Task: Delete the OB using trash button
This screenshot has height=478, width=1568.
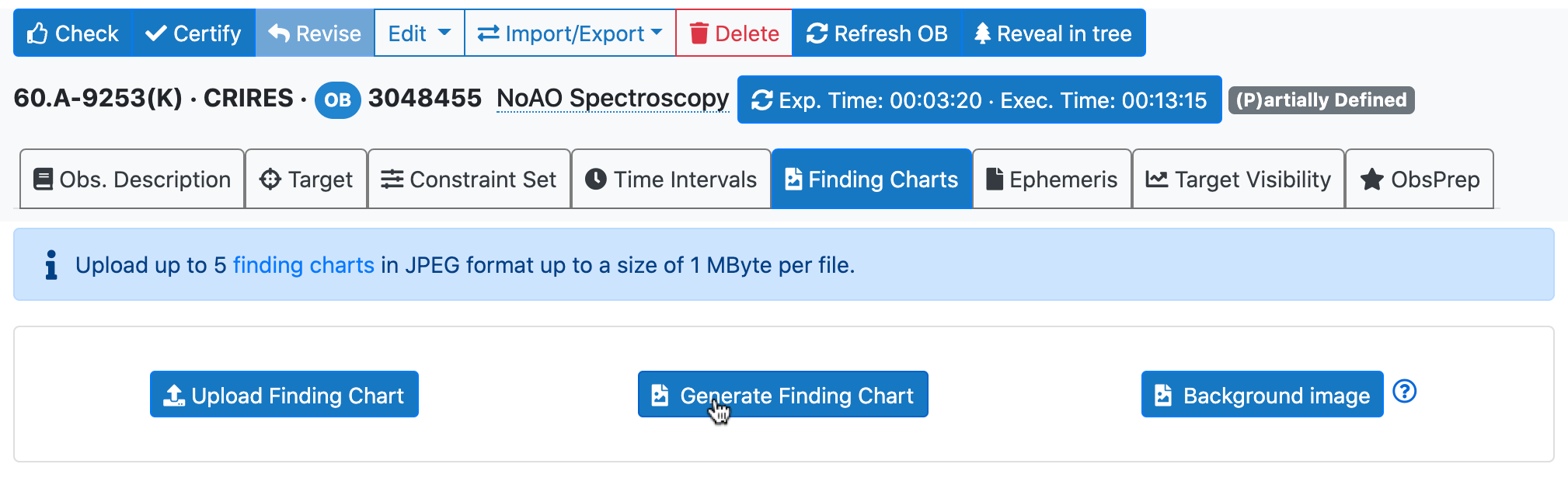Action: 734,33
